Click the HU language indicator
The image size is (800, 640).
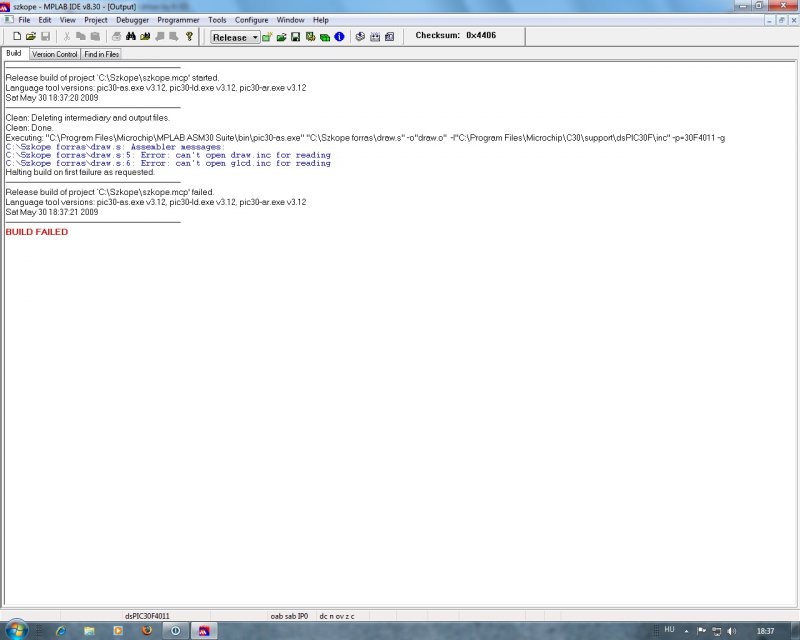[669, 630]
